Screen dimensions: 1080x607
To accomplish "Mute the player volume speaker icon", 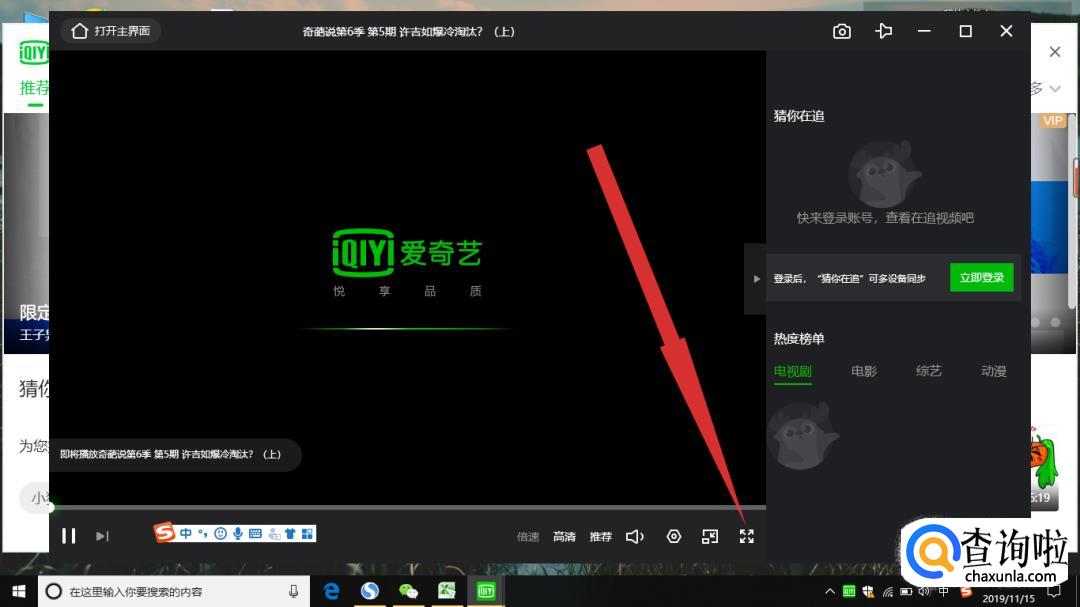I will pyautogui.click(x=635, y=536).
